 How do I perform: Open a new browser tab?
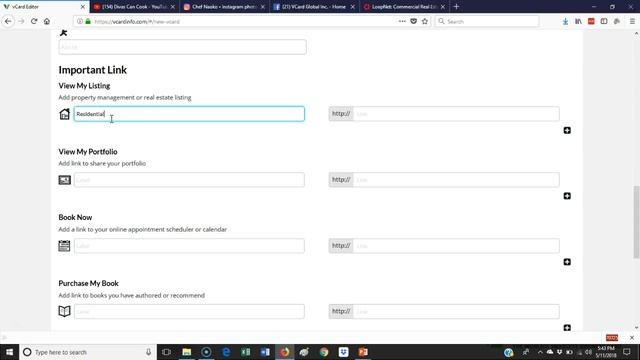(456, 7)
